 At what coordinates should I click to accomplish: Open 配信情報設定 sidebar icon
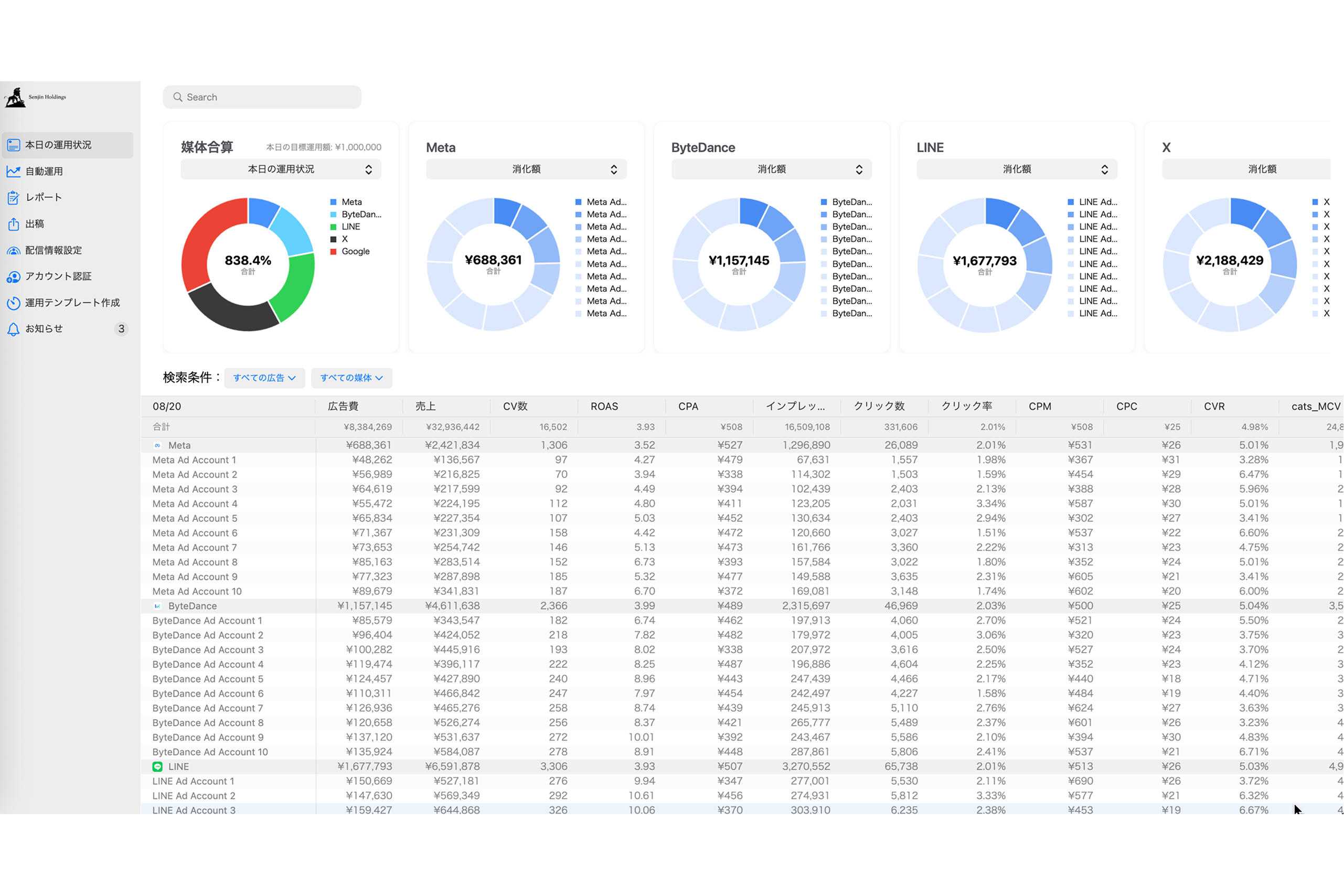(x=13, y=250)
